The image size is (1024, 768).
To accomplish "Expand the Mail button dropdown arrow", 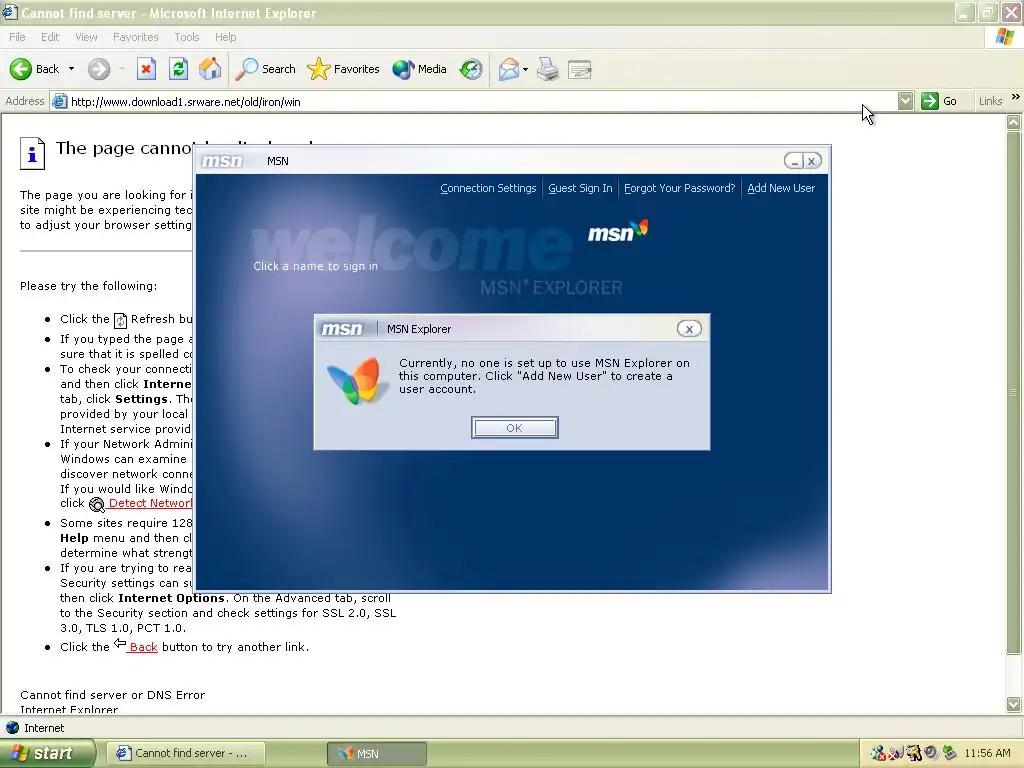I will (x=525, y=69).
